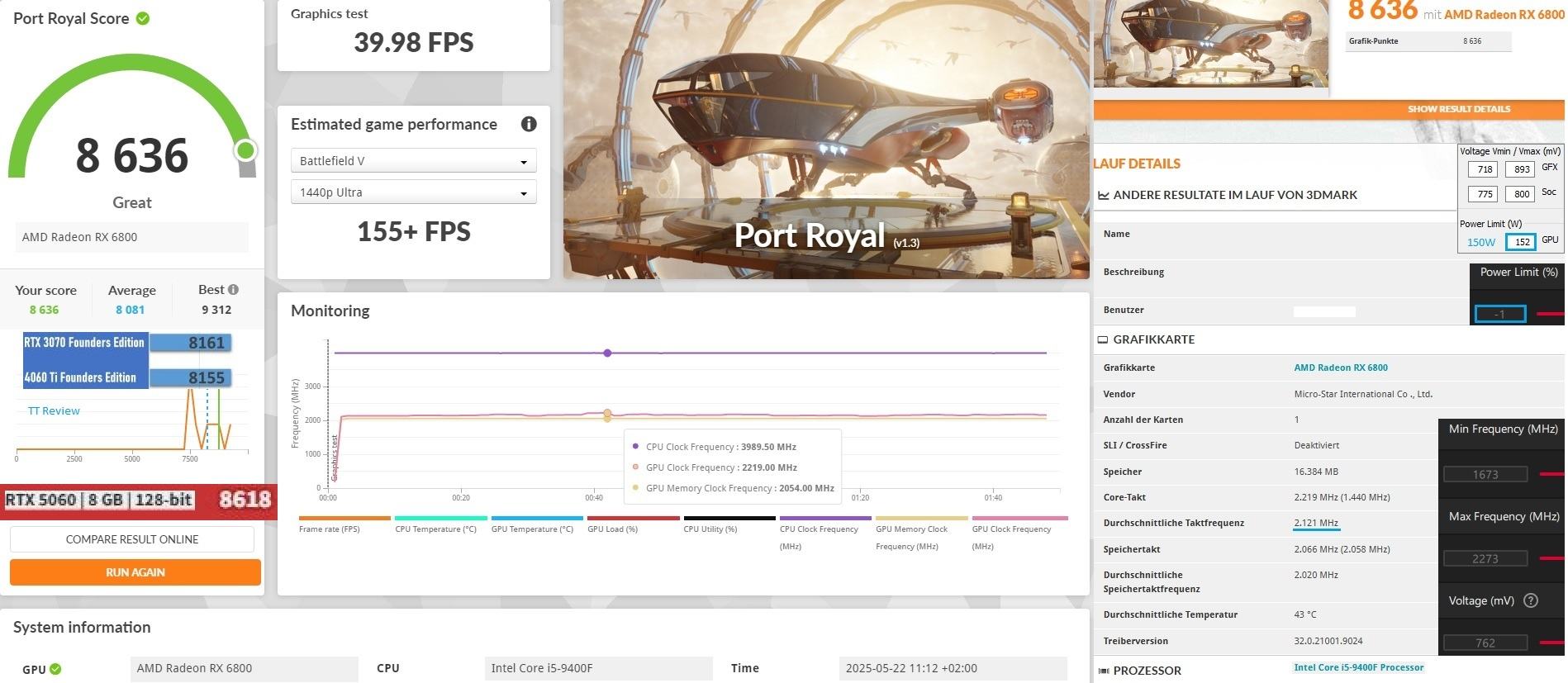
Task: Click the Average score value 8 081
Action: point(130,310)
